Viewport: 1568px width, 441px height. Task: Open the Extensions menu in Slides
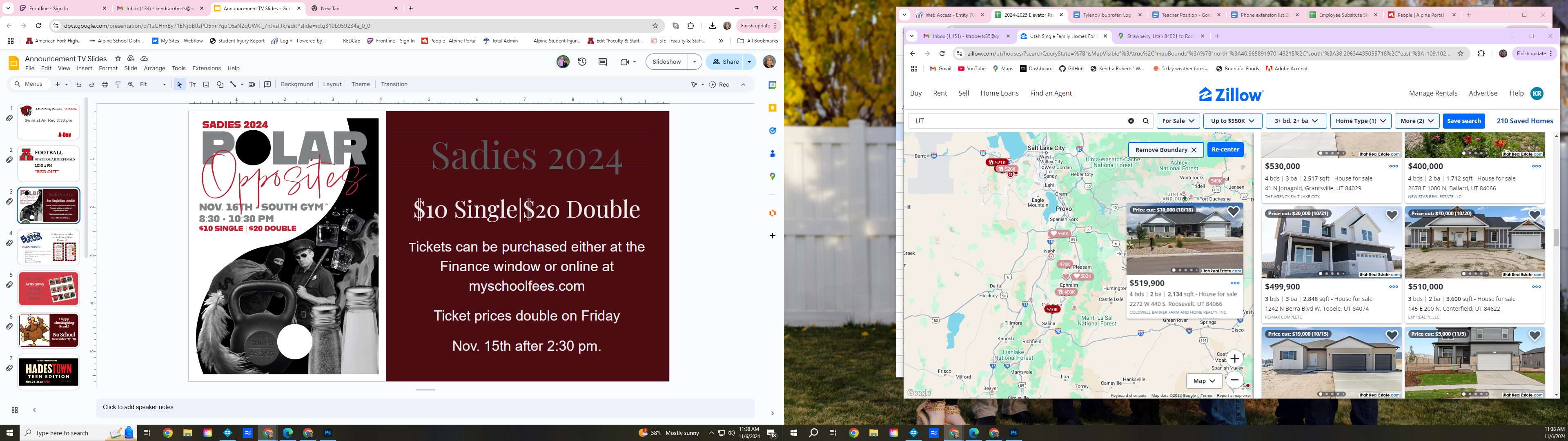206,68
